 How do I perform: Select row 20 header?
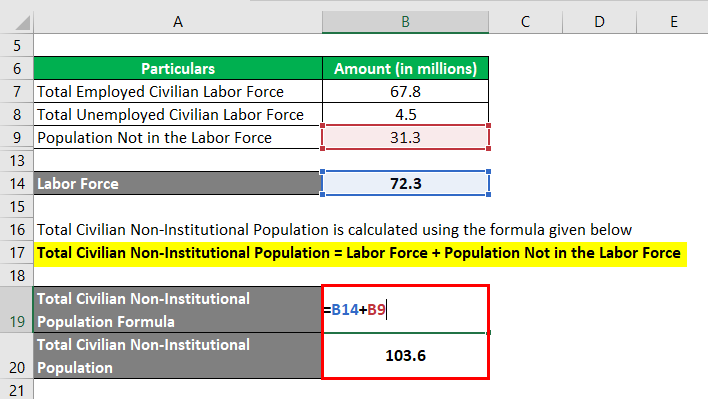coord(17,356)
